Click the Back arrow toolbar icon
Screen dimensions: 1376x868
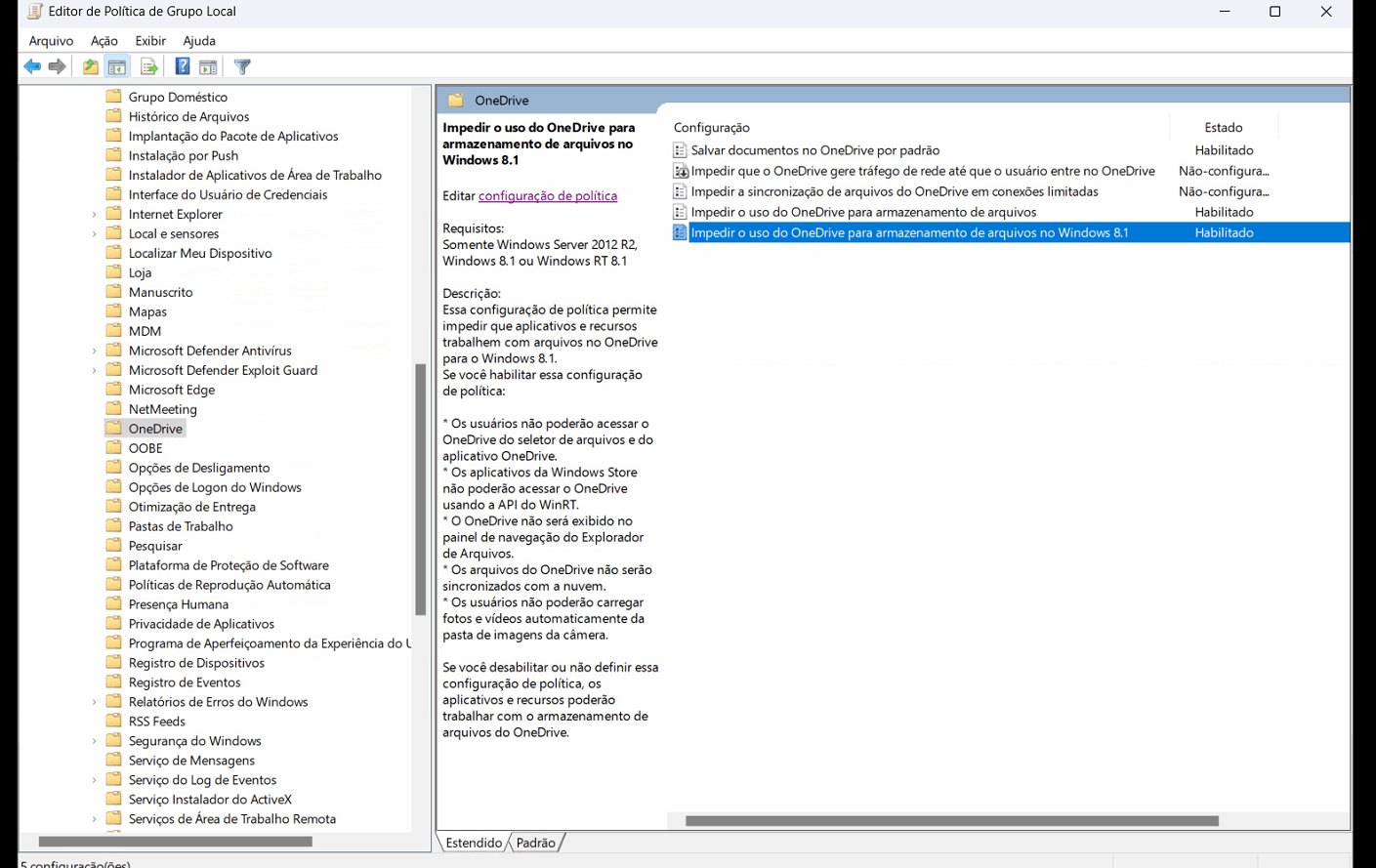32,66
